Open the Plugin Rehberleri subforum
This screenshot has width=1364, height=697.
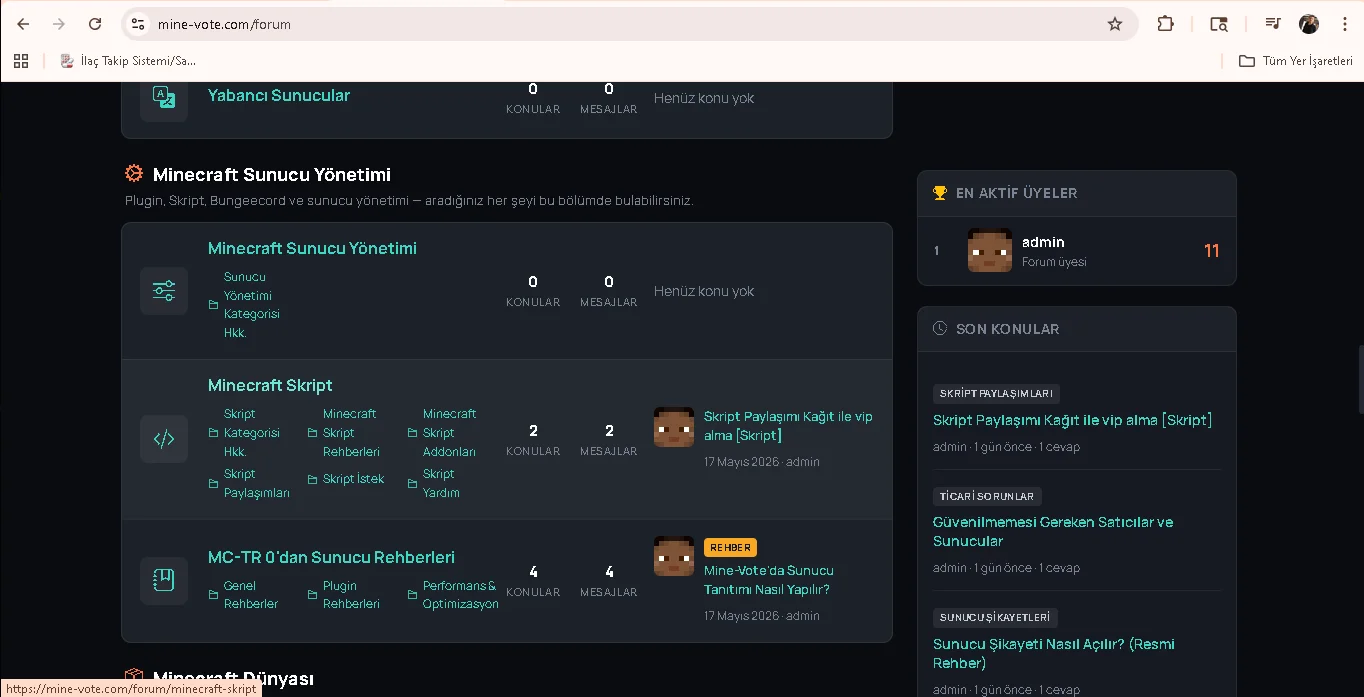pos(351,595)
